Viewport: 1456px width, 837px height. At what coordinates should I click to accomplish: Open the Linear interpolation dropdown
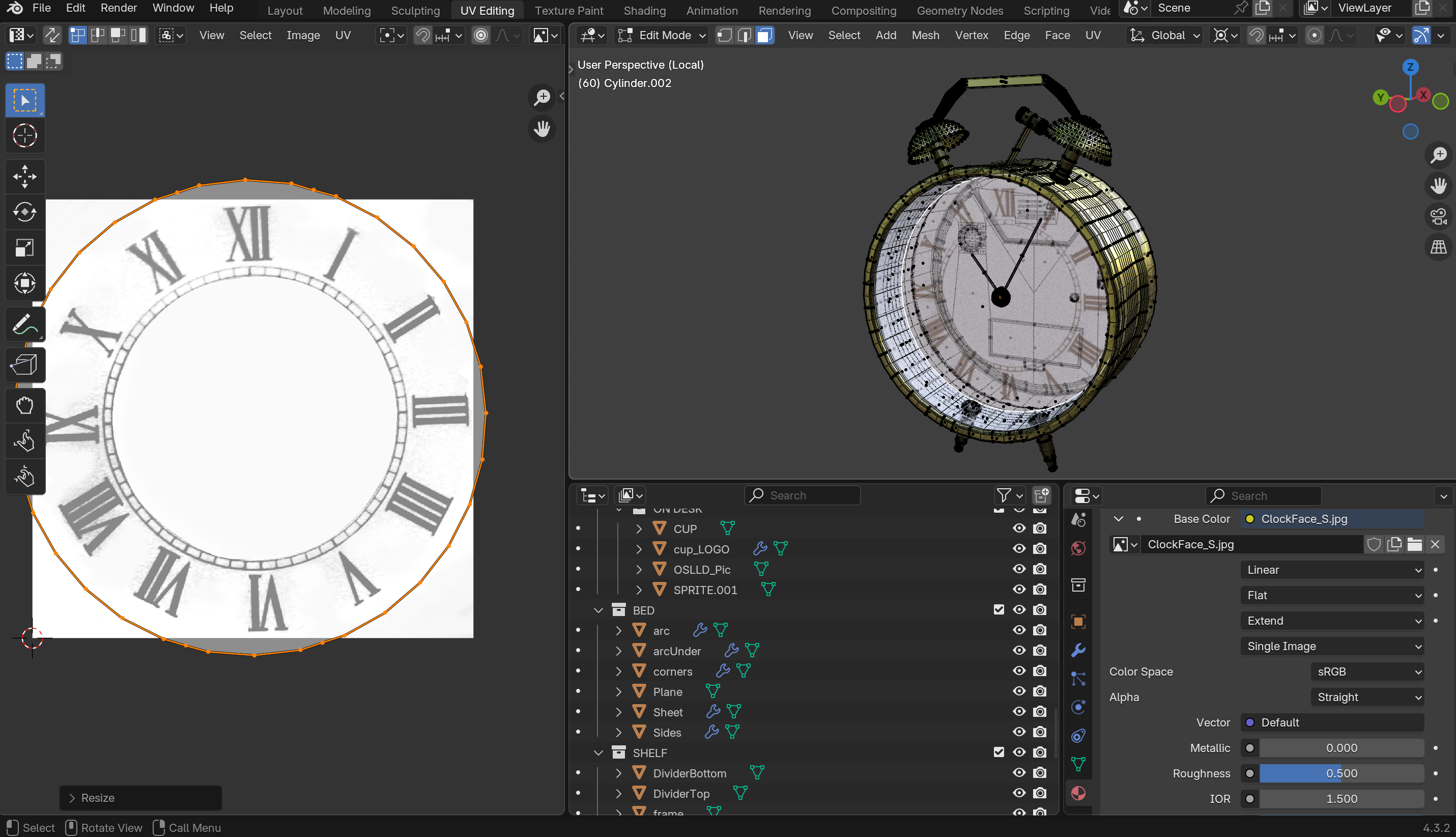1332,570
